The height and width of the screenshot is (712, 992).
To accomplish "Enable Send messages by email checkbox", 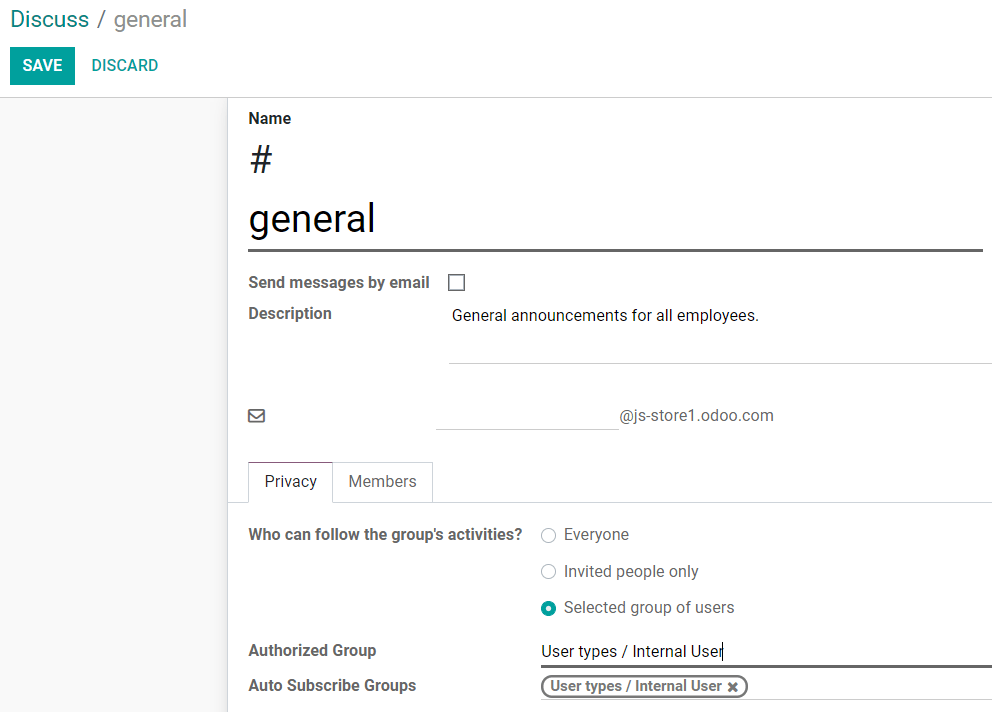I will pyautogui.click(x=456, y=283).
